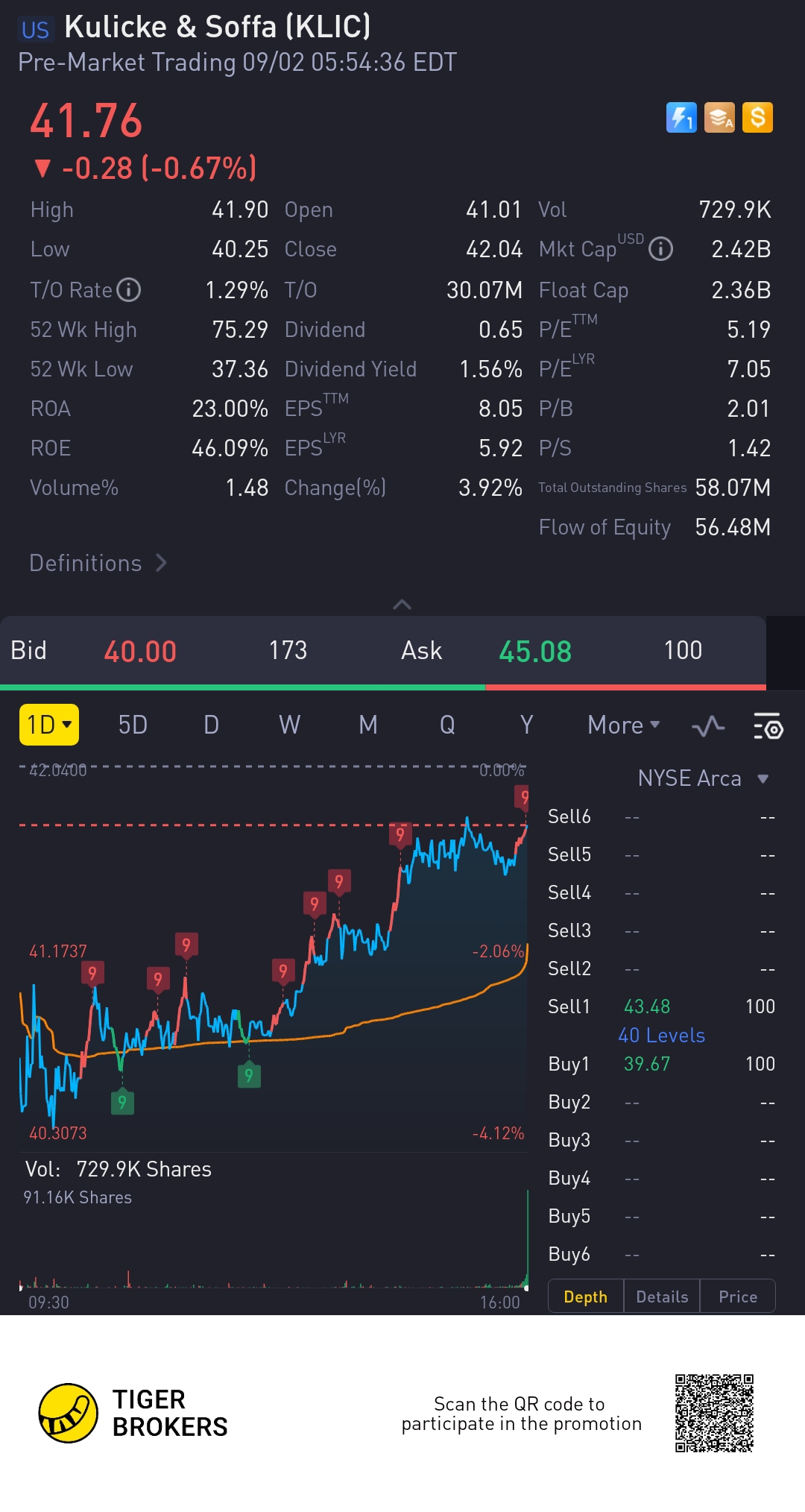The height and width of the screenshot is (1512, 805).
Task: Select the Price tab
Action: point(738,1297)
